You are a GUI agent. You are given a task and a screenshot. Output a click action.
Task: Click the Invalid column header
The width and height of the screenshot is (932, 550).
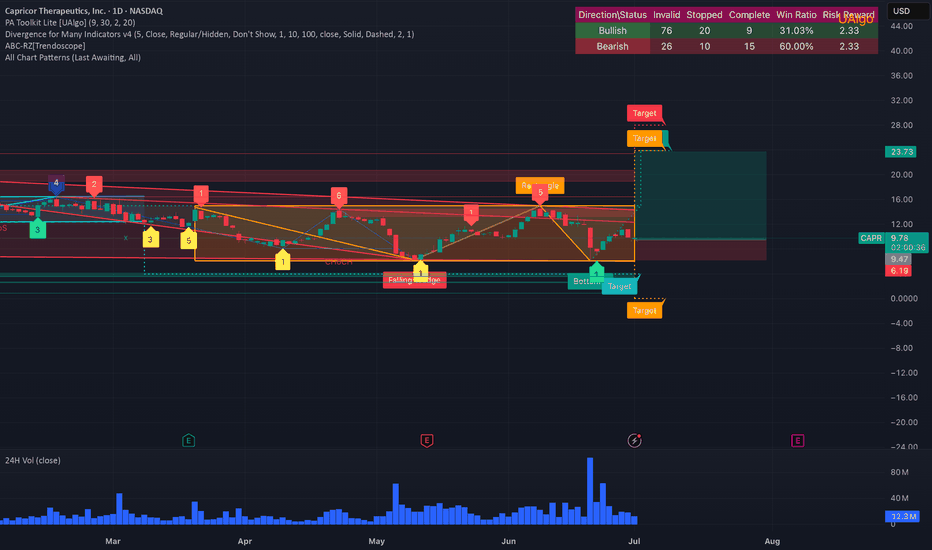tap(666, 15)
